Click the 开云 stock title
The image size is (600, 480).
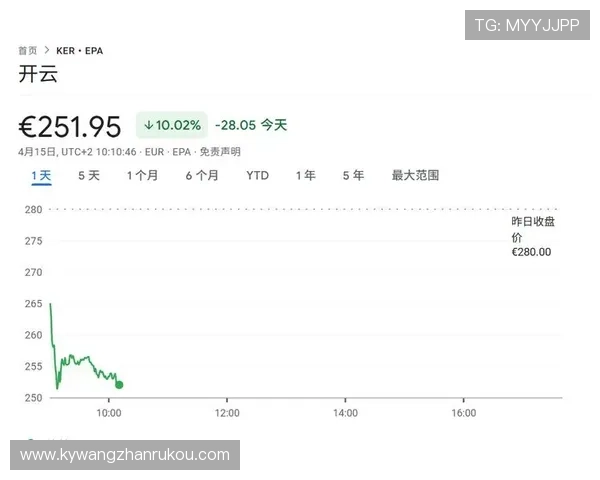click(38, 73)
